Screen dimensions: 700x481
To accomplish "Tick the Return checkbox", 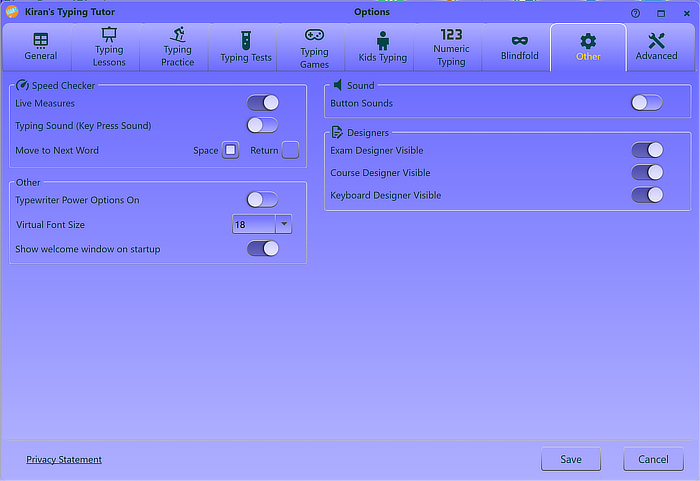I will tap(290, 150).
